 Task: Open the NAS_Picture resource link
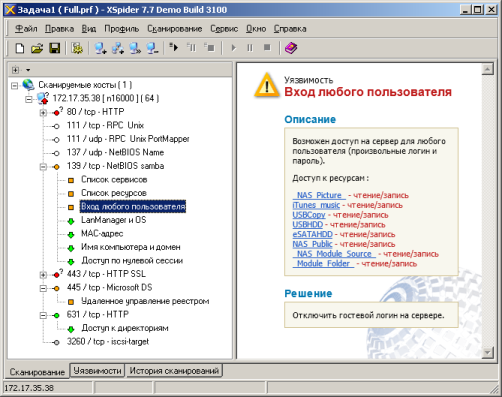[x=319, y=195]
